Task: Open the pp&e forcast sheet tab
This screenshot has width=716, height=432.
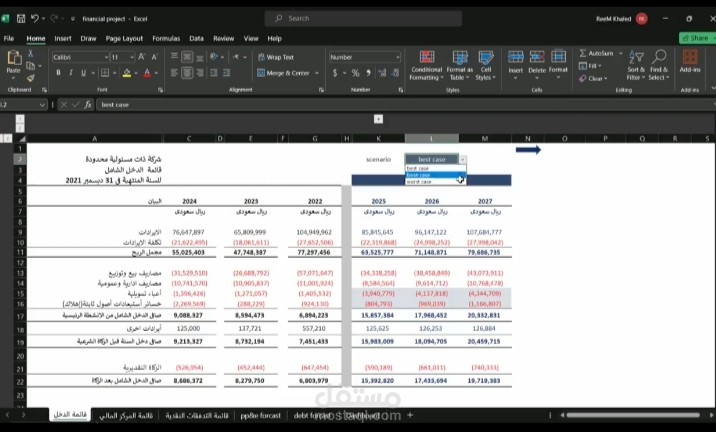Action: point(260,415)
